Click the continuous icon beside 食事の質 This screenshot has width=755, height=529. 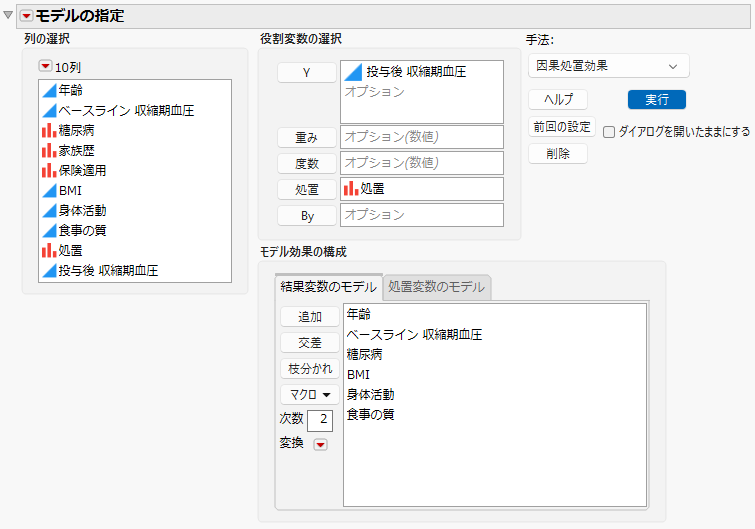pyautogui.click(x=49, y=231)
